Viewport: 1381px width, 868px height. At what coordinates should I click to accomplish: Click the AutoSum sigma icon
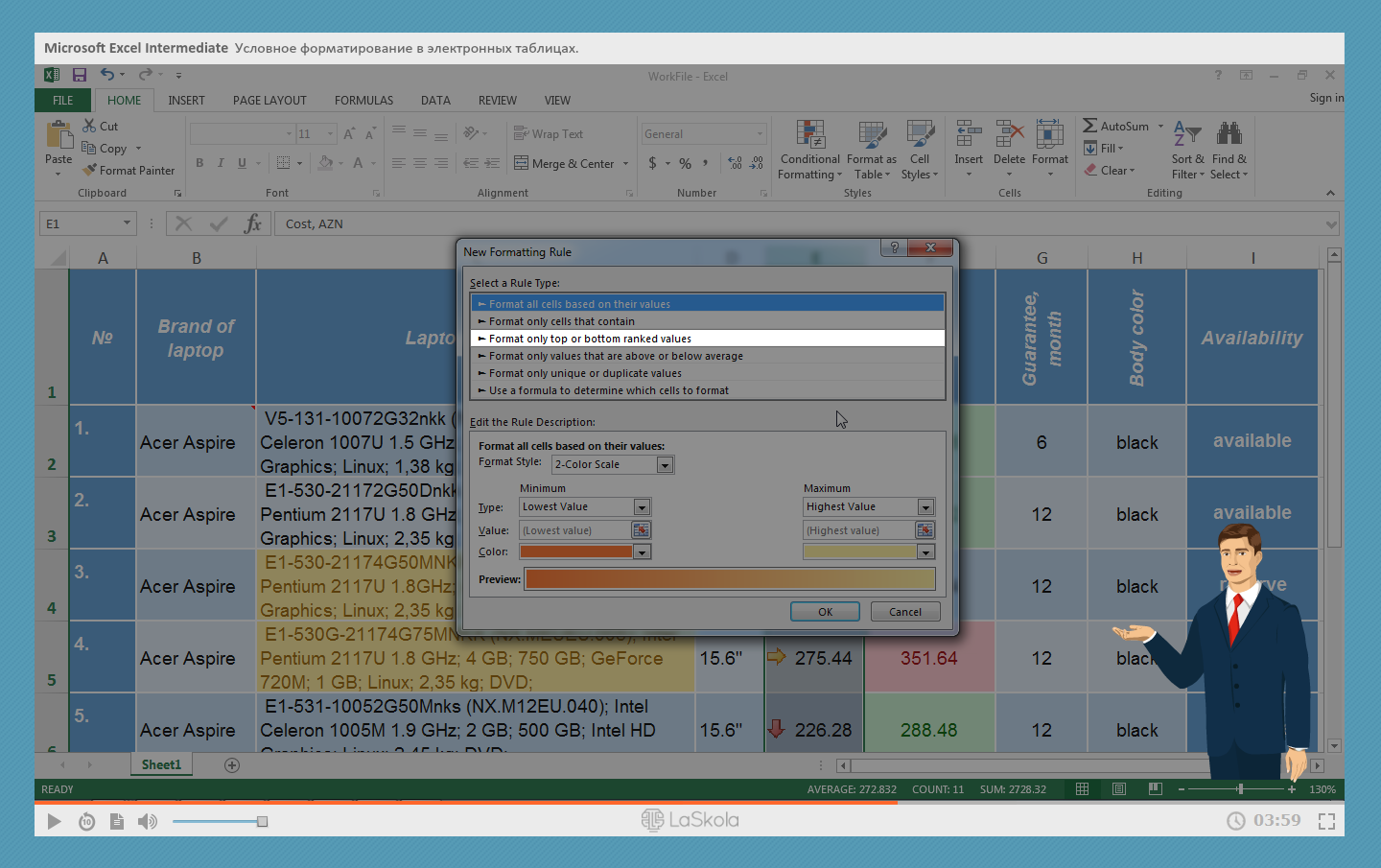[1090, 126]
